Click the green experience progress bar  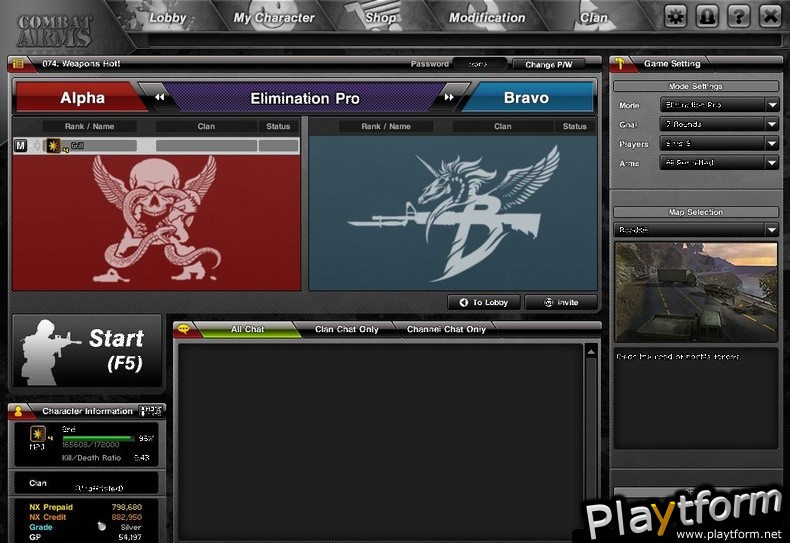(98, 438)
